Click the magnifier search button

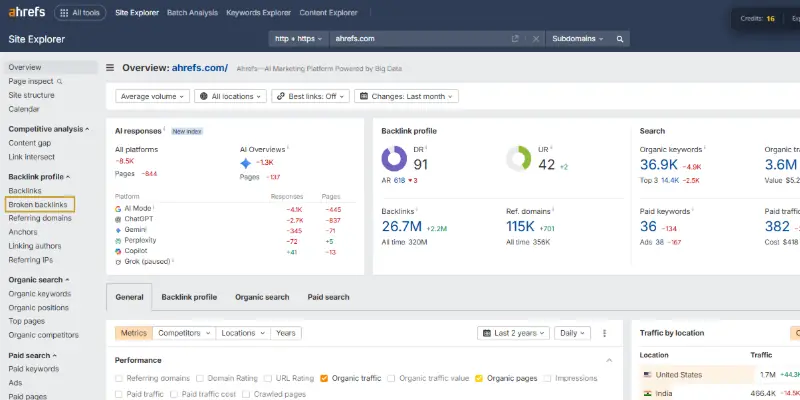620,39
